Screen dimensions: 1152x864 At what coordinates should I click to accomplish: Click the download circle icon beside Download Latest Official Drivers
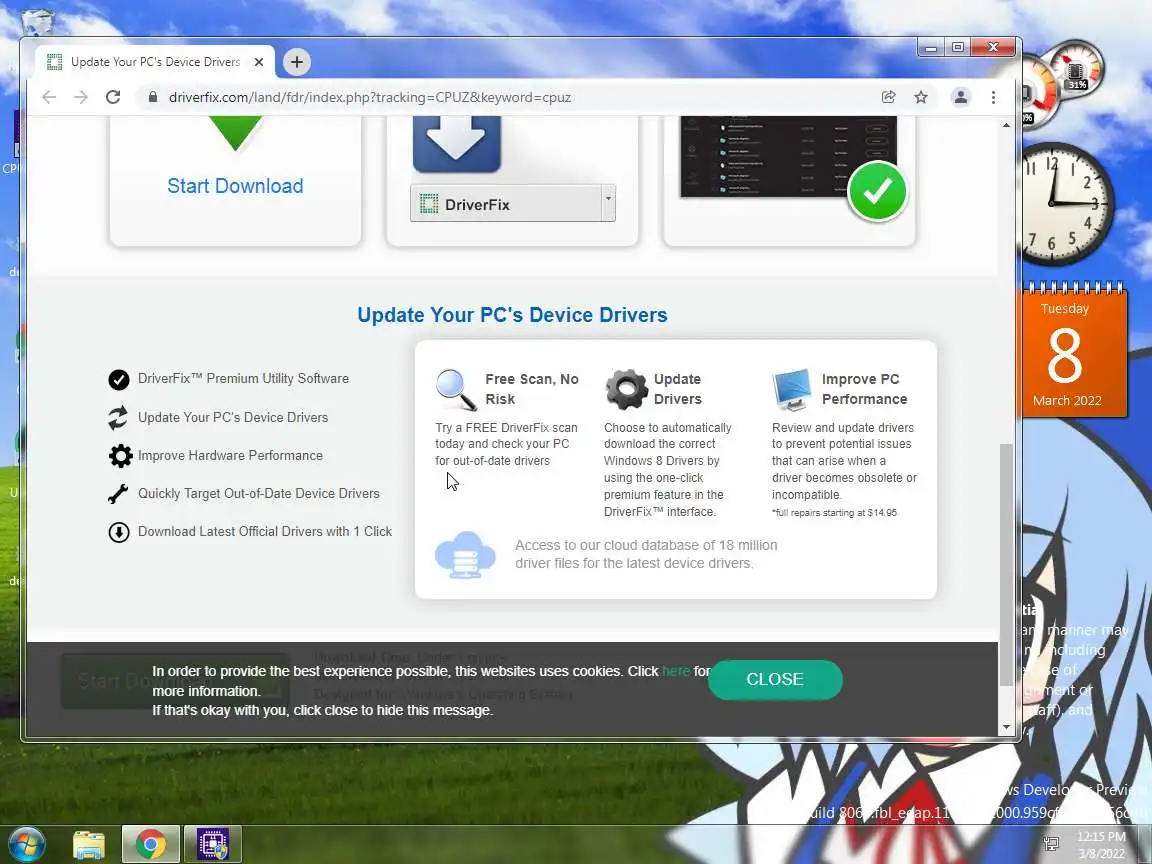(x=119, y=532)
